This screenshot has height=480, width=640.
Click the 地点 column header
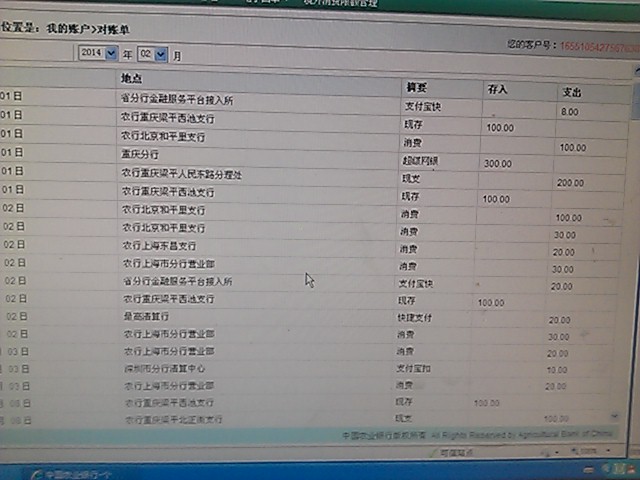(131, 78)
